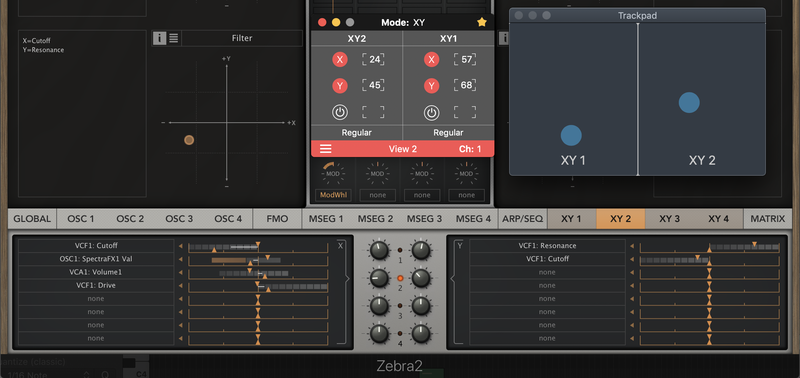Click the list view icon beside Filter
The width and height of the screenshot is (800, 378).
pos(173,38)
